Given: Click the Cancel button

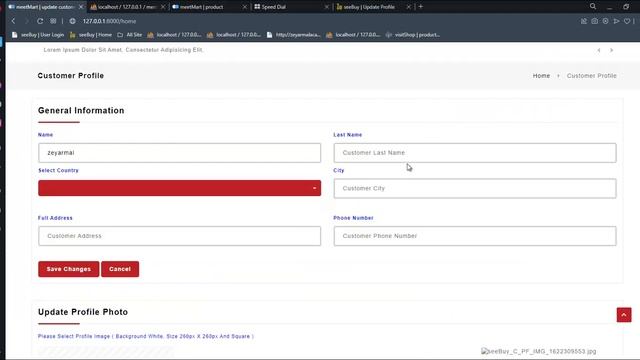Looking at the screenshot, I should coord(120,269).
